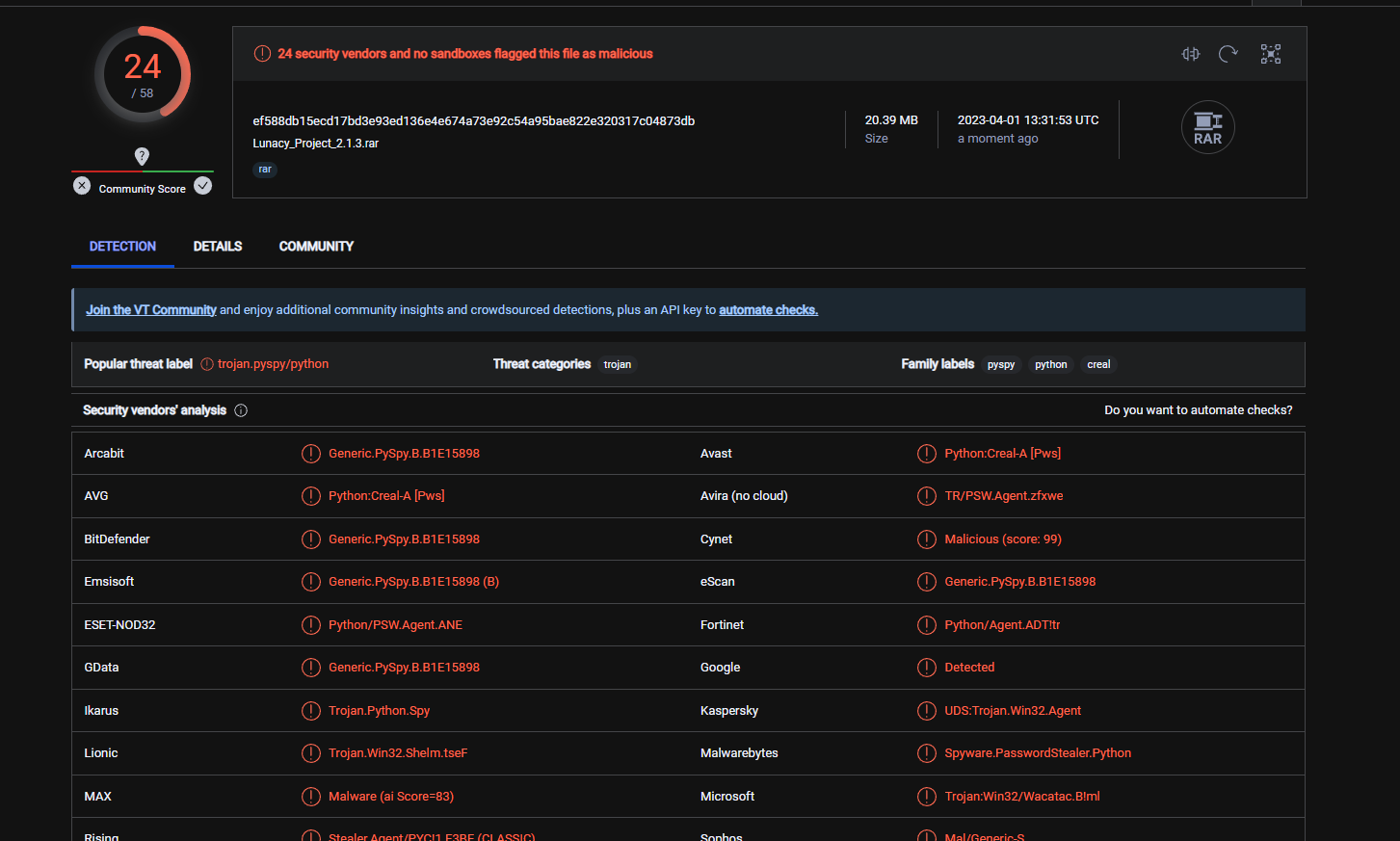Click ESET-NOD32's result Python/PSW.Agent.ANE
The width and height of the screenshot is (1400, 841).
coord(395,625)
